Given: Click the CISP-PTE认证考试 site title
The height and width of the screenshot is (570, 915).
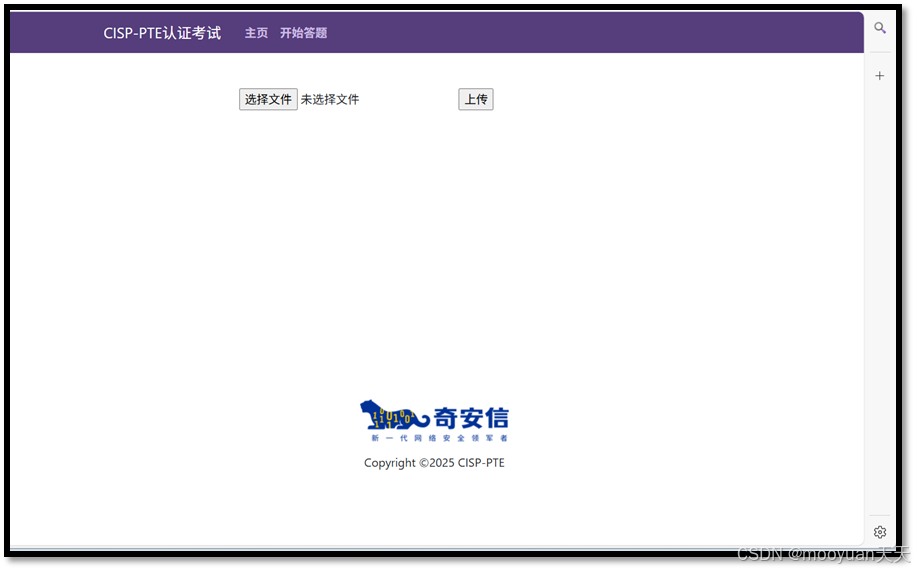Looking at the screenshot, I should (x=162, y=33).
